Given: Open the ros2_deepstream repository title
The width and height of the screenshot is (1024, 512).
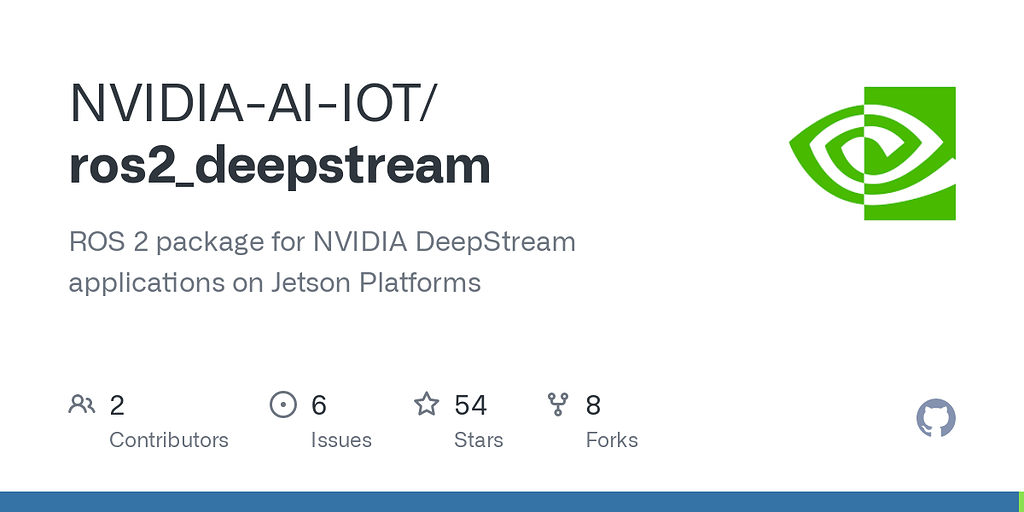Looking at the screenshot, I should tap(280, 167).
